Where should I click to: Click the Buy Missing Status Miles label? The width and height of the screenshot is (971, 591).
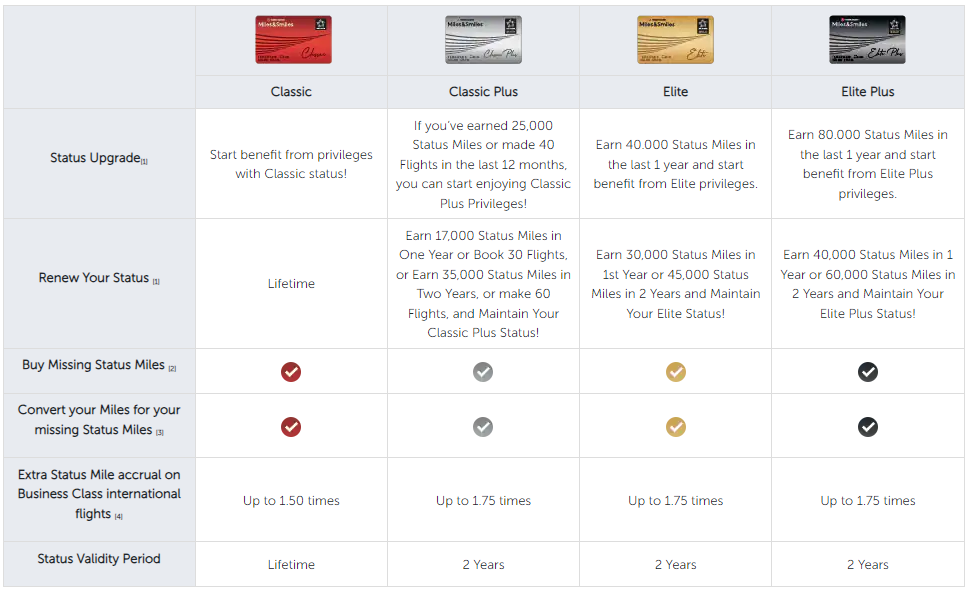pyautogui.click(x=94, y=366)
